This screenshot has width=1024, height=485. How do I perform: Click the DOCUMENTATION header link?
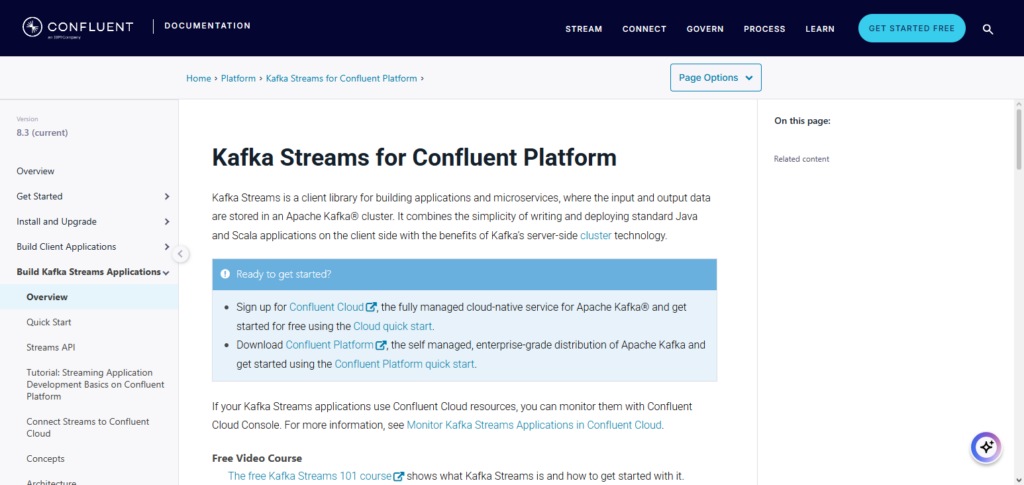pos(207,26)
